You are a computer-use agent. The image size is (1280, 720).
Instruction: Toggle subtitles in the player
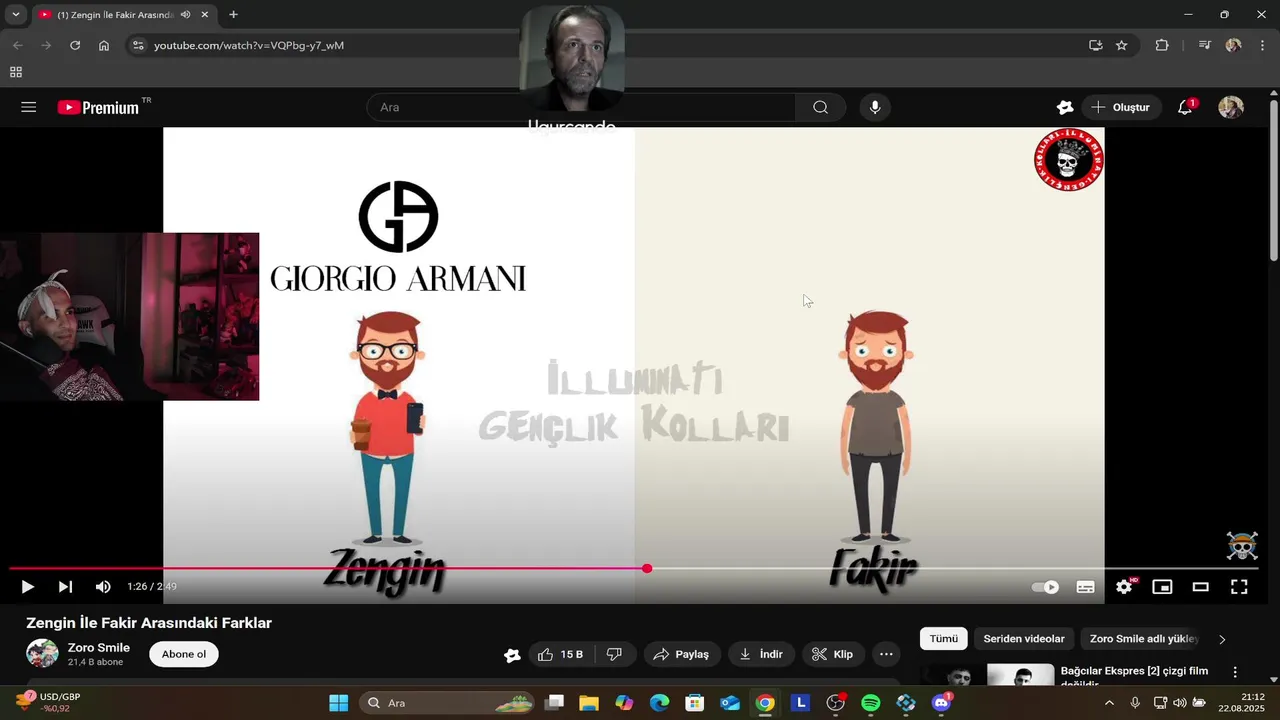pos(1085,587)
